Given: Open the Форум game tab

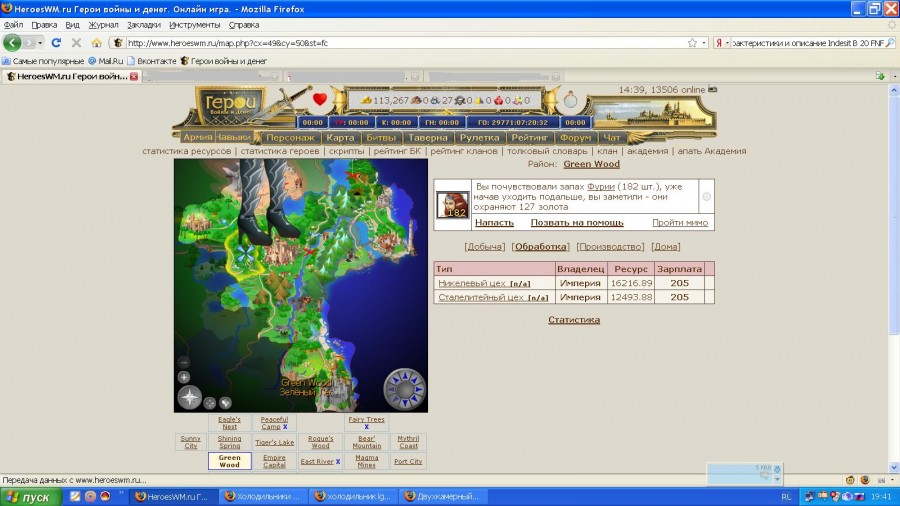Looking at the screenshot, I should 575,138.
